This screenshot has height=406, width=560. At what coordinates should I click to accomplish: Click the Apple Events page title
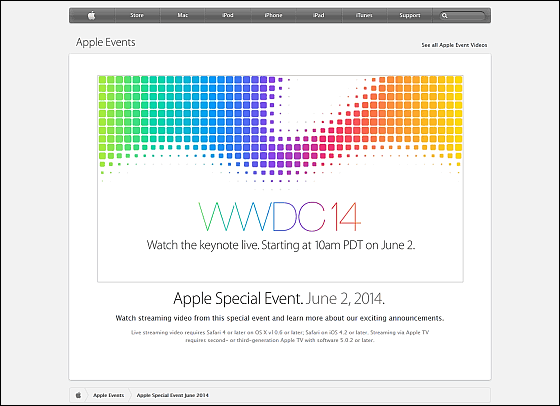pyautogui.click(x=106, y=42)
